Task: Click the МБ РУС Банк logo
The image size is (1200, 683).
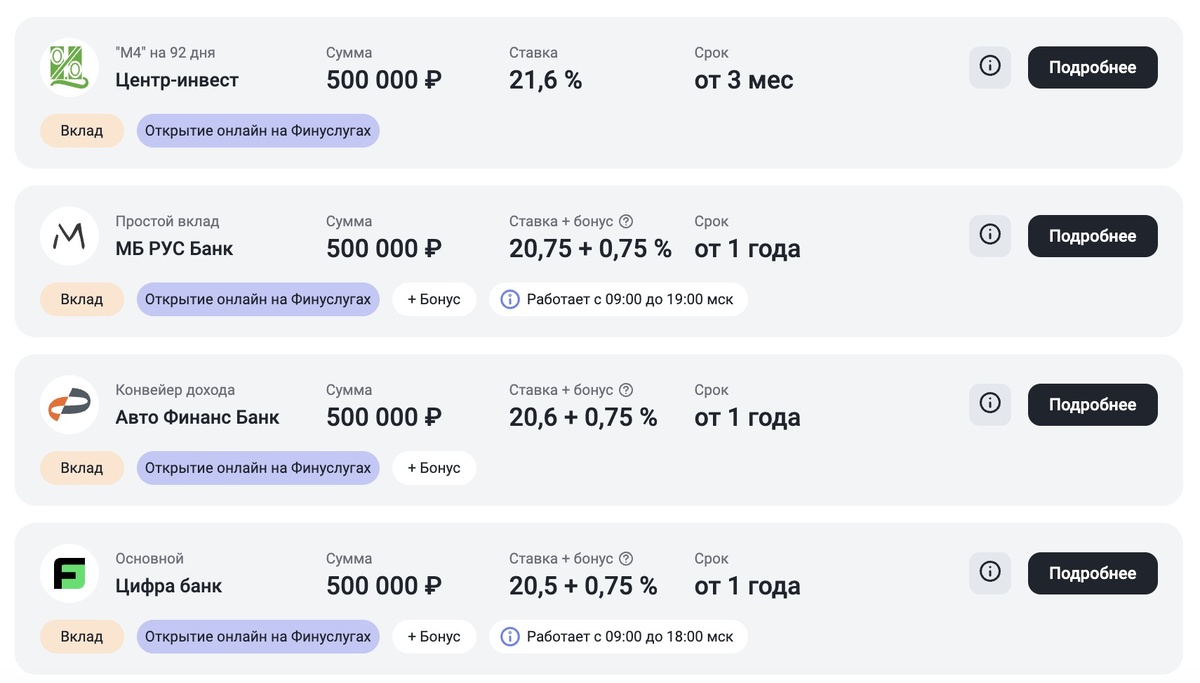Action: pyautogui.click(x=69, y=237)
